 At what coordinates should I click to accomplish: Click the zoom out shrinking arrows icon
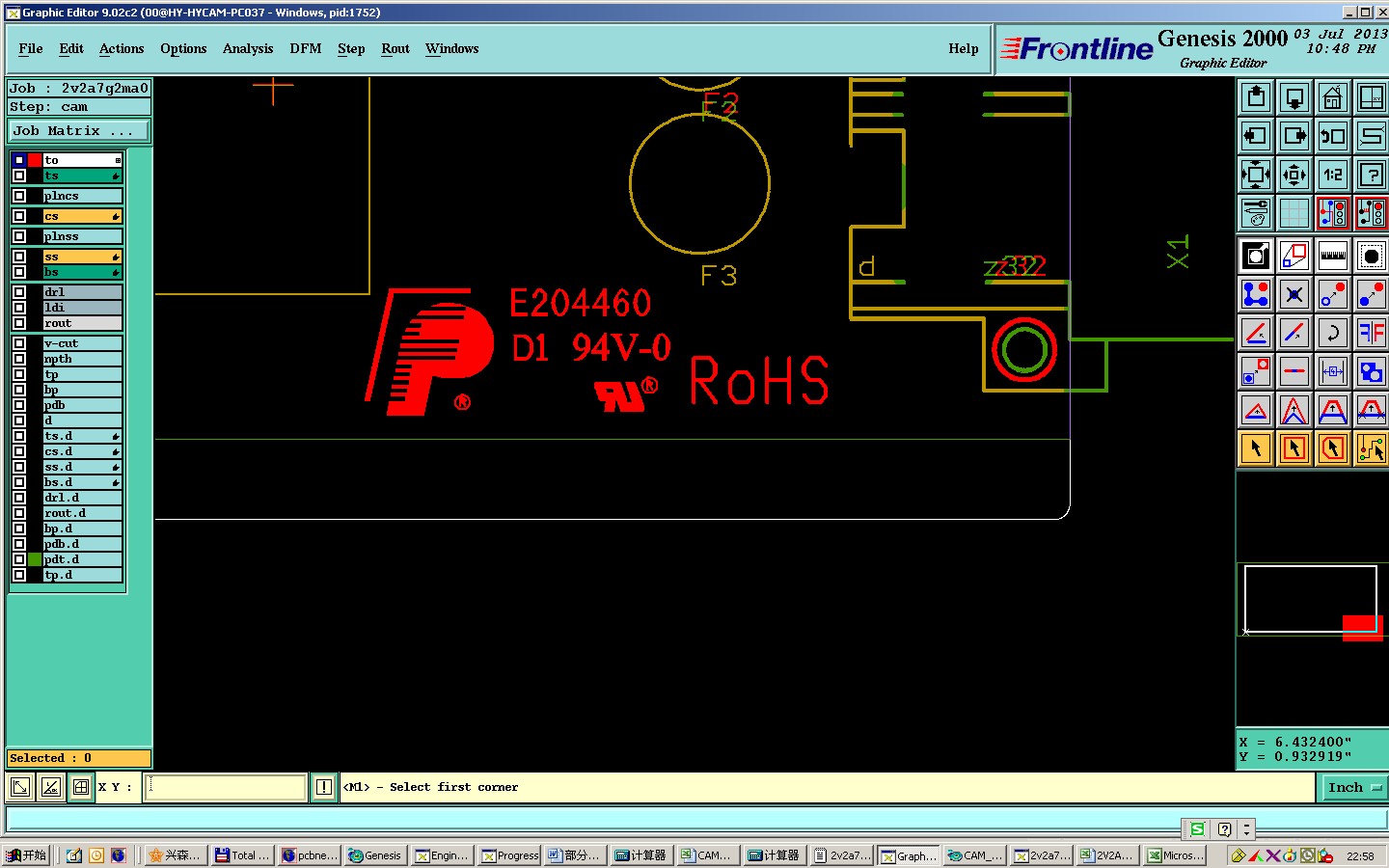click(1294, 175)
